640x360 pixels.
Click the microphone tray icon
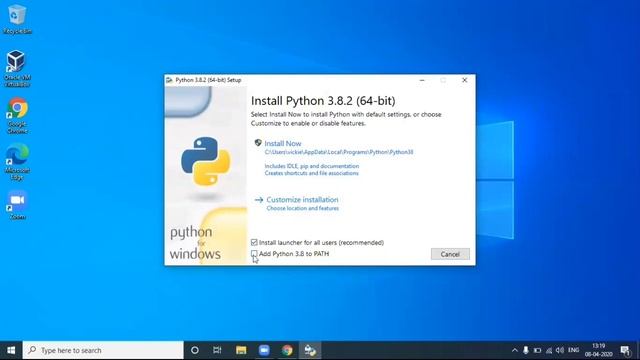(x=526, y=350)
